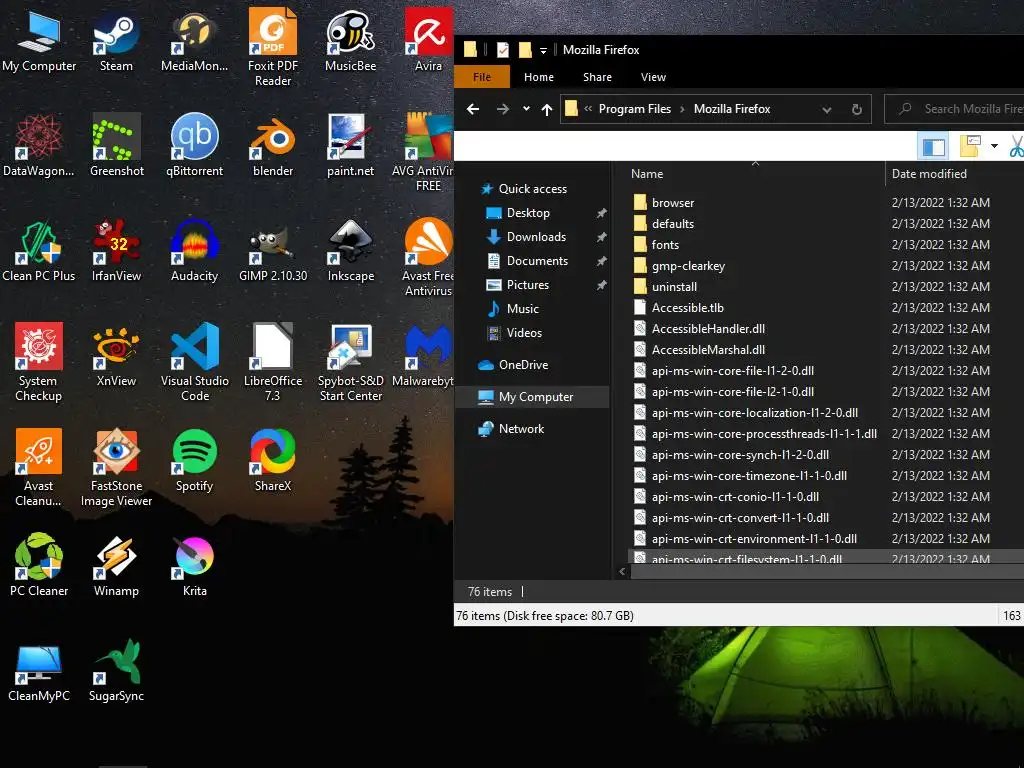The width and height of the screenshot is (1024, 768).
Task: Open the File tab in Explorer
Action: point(481,76)
